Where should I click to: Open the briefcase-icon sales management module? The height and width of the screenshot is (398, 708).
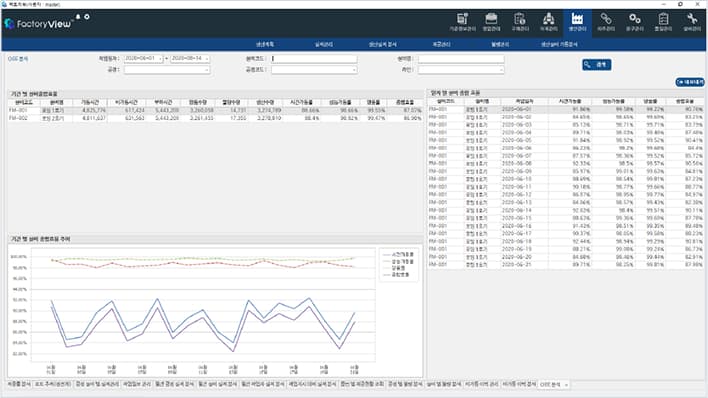(x=491, y=23)
